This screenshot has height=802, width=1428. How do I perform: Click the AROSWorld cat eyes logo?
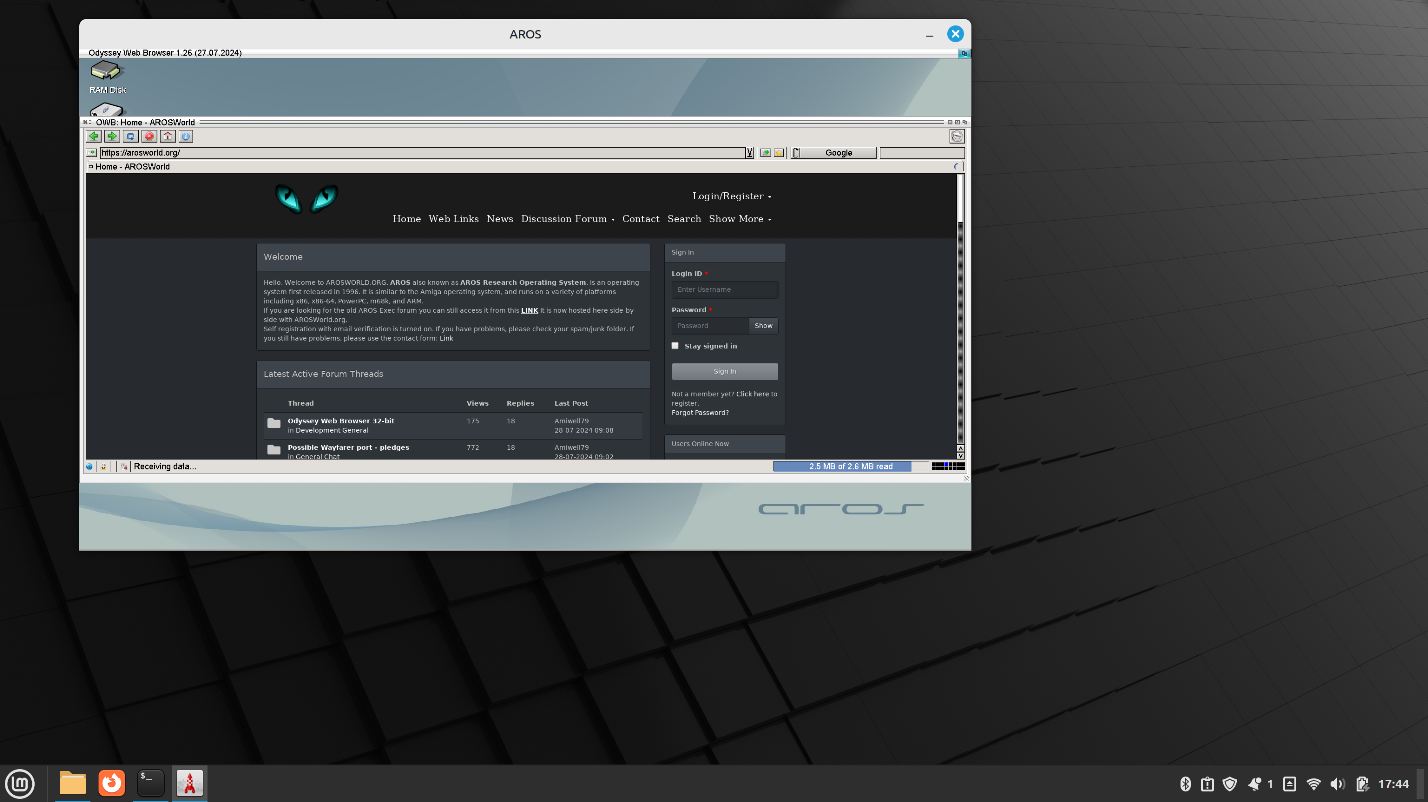[x=307, y=198]
